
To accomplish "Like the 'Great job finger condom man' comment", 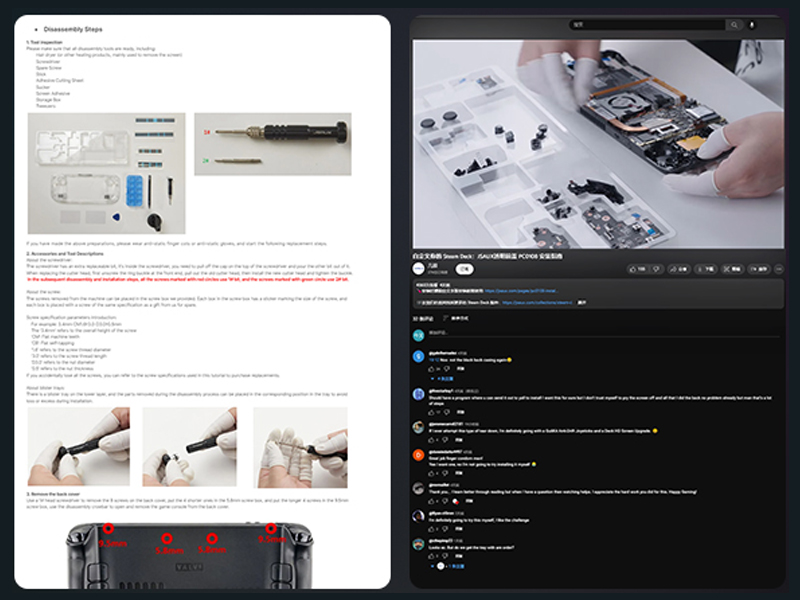I will [431, 473].
